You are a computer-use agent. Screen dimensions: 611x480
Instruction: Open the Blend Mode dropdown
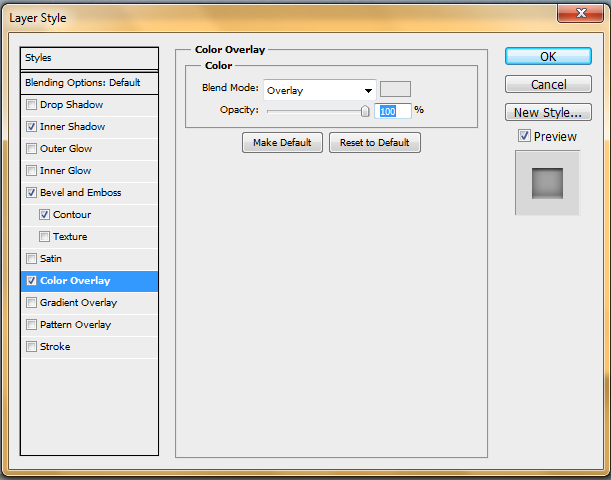click(320, 90)
